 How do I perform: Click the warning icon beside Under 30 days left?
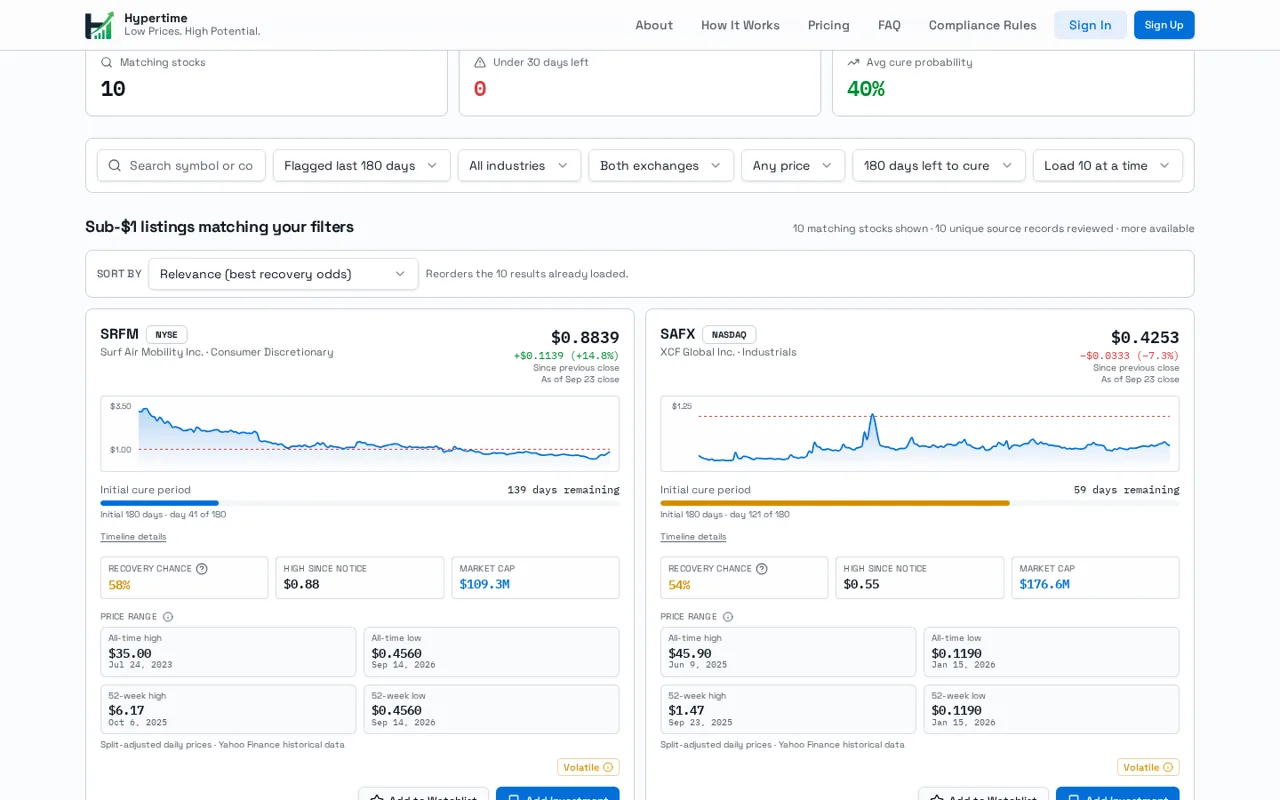click(480, 62)
